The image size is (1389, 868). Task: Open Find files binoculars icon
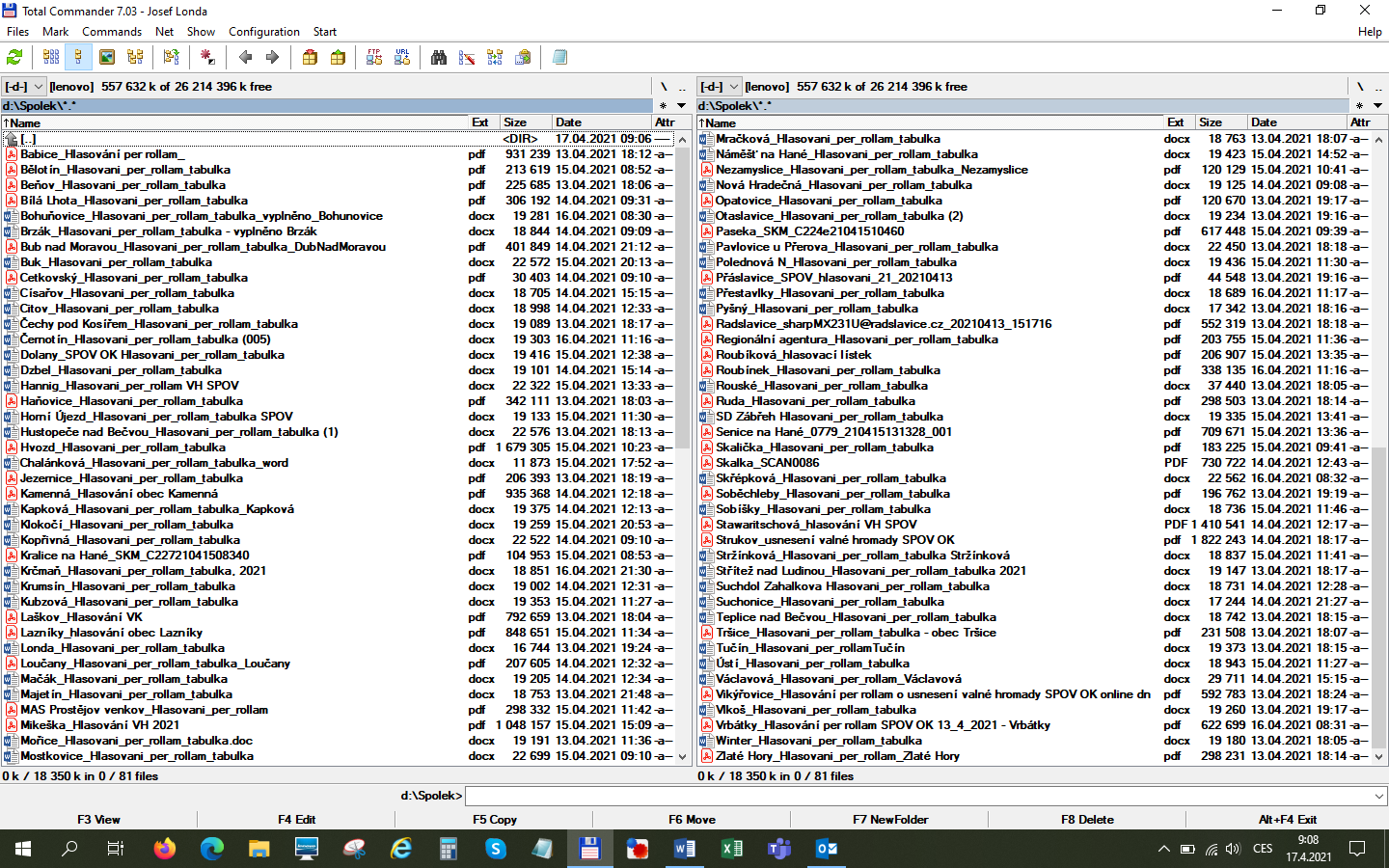tap(439, 58)
